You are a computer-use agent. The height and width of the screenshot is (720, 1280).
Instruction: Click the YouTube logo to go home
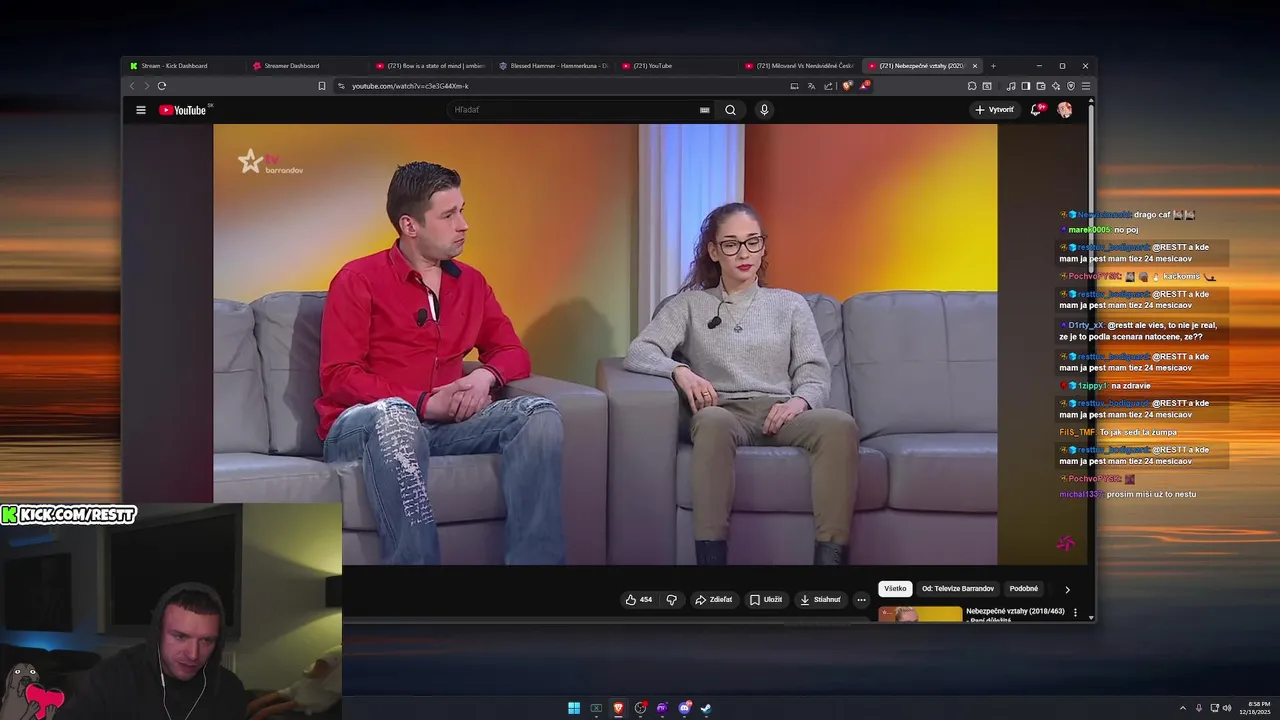tap(184, 110)
